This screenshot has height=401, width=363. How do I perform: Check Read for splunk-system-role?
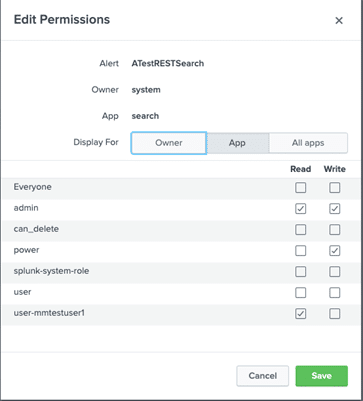[x=301, y=272]
